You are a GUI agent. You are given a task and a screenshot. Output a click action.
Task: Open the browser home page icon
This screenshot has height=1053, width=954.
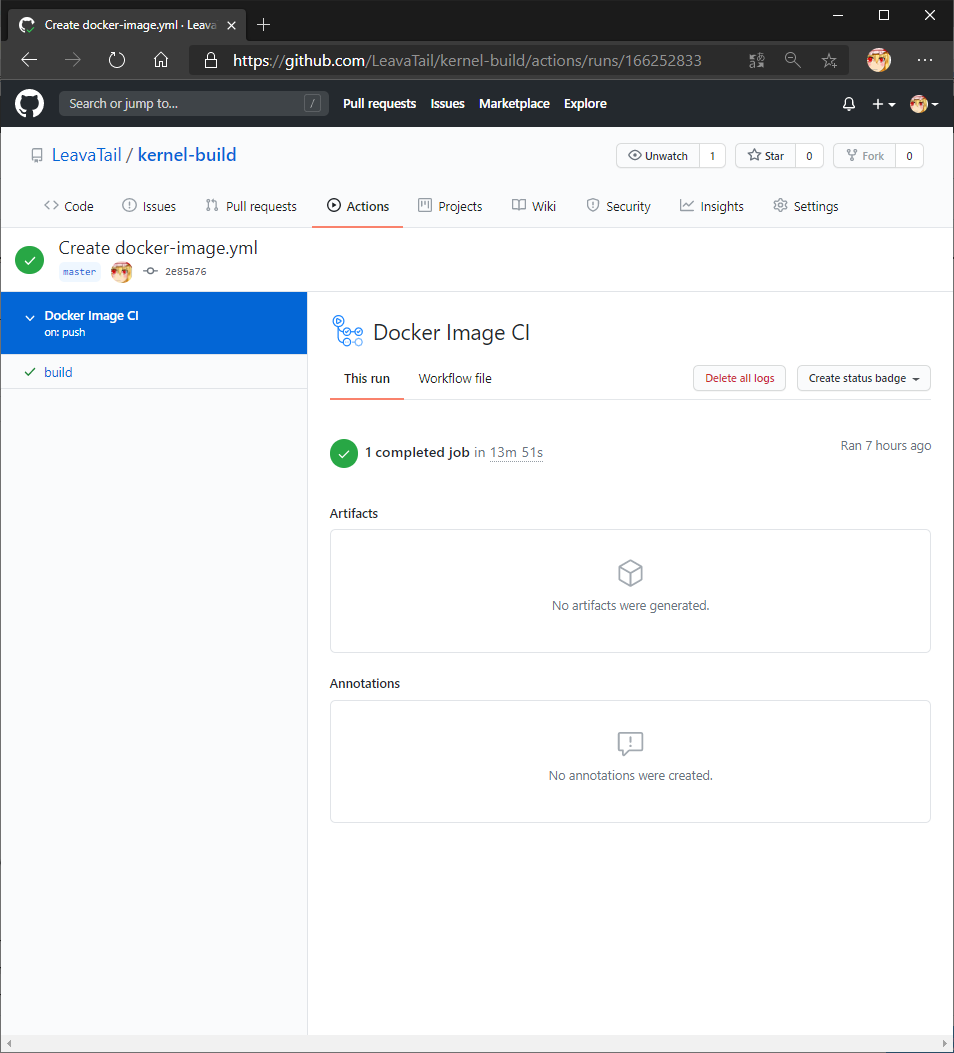tap(160, 60)
